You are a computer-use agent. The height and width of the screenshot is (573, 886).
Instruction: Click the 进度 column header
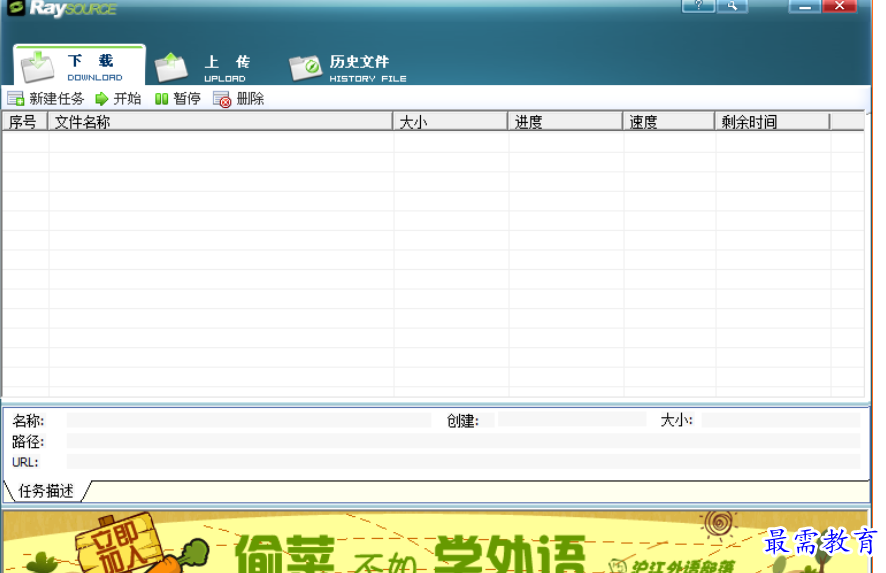pos(565,122)
